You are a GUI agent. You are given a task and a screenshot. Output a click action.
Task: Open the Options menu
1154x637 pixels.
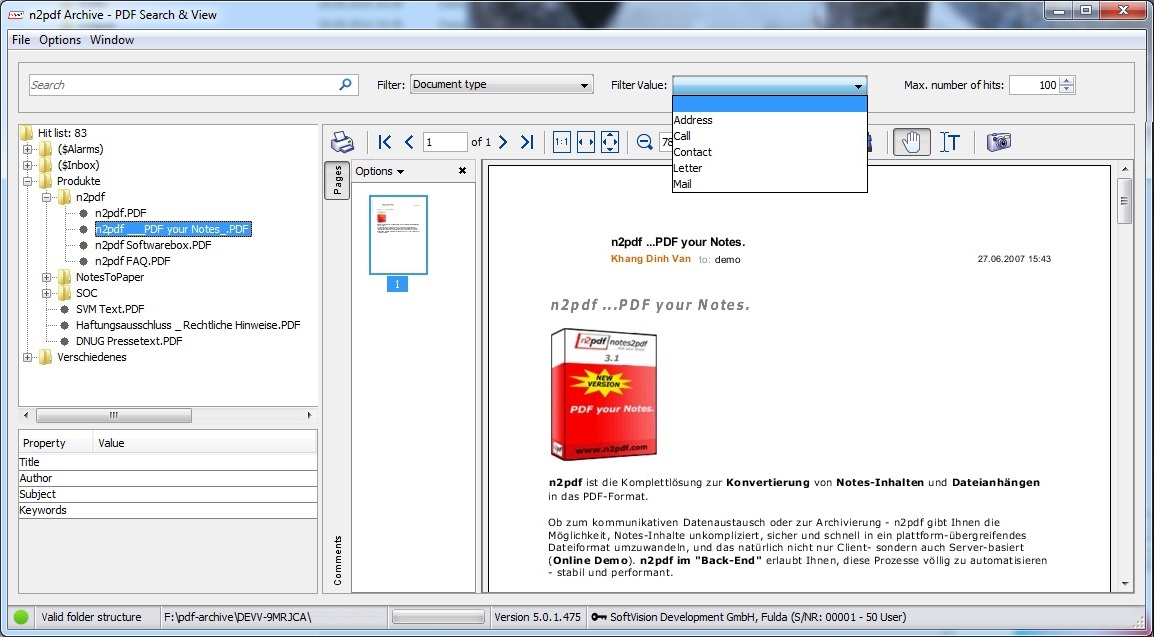tap(60, 40)
